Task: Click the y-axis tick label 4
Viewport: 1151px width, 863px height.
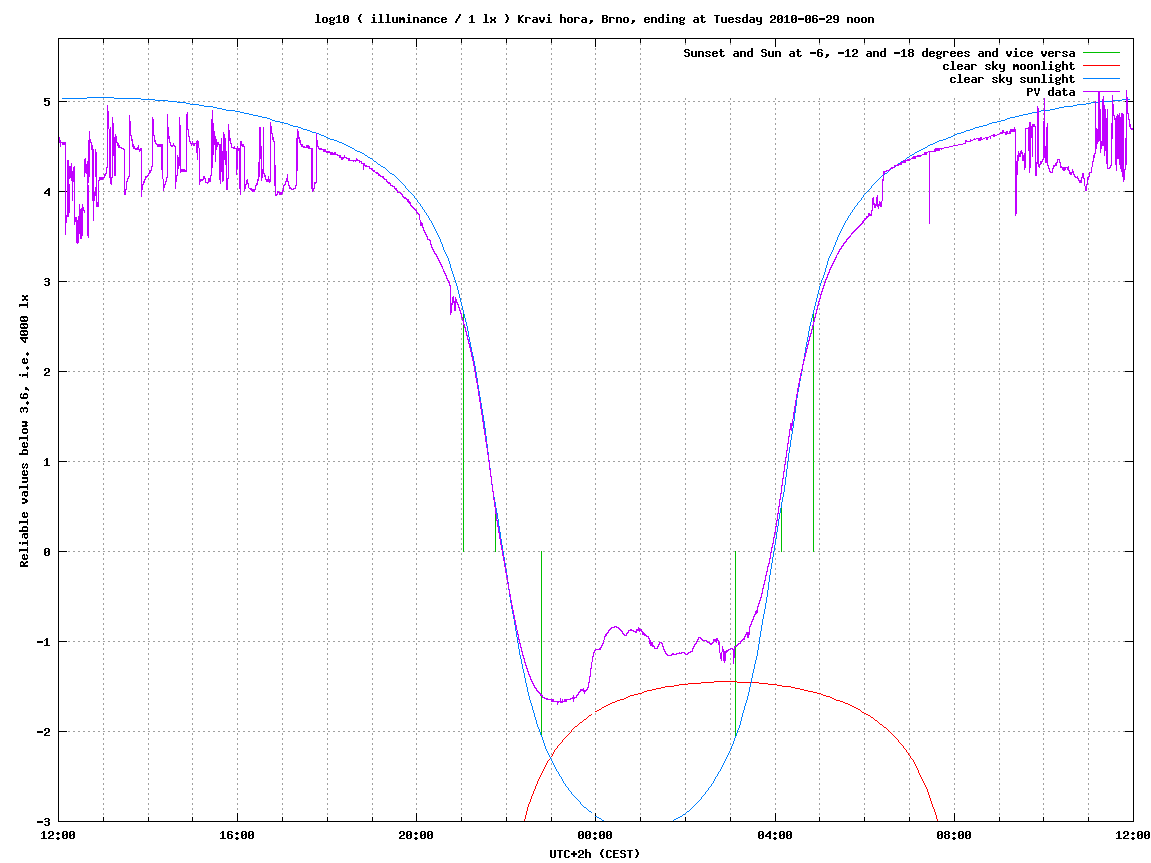Action: [x=47, y=192]
